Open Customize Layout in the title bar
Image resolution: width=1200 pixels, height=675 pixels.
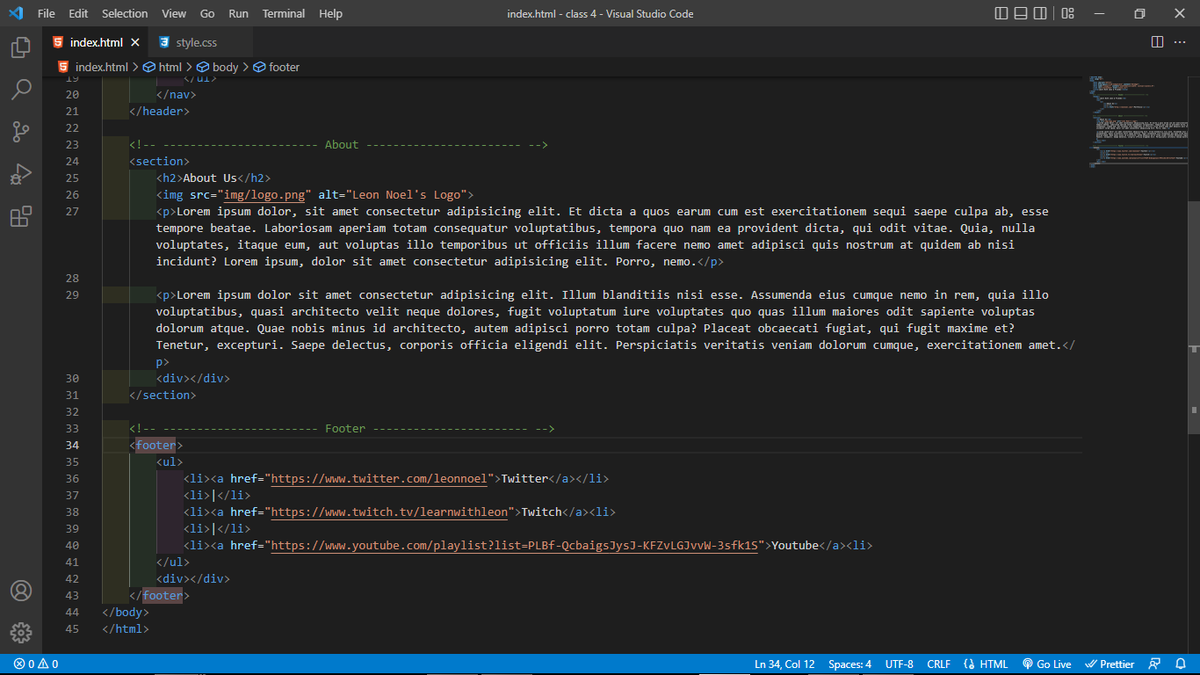click(x=1068, y=13)
